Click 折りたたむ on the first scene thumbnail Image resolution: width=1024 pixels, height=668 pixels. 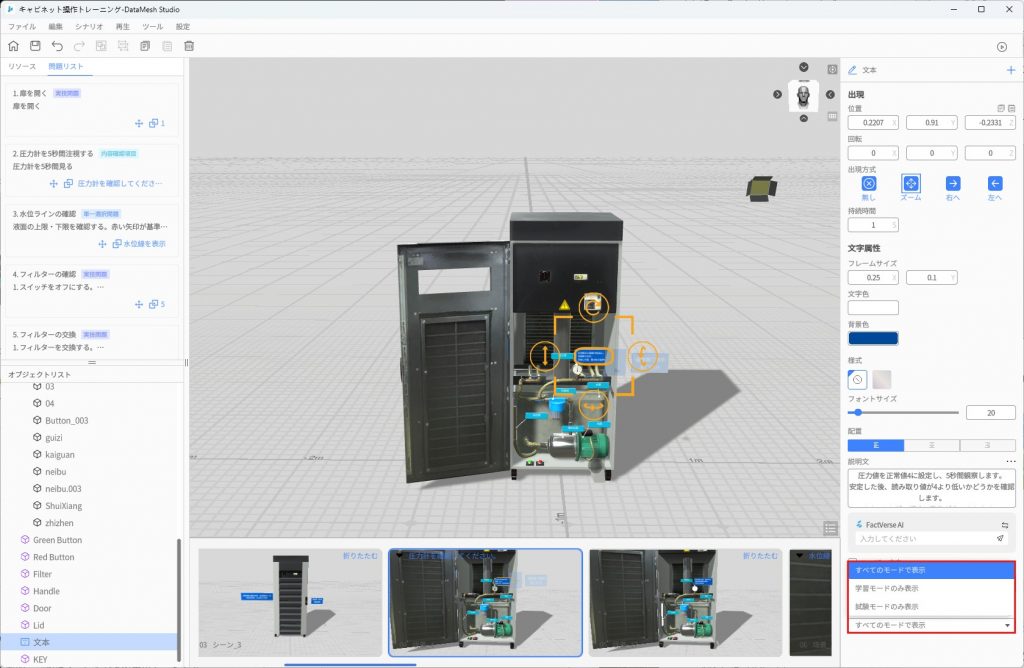point(361,556)
